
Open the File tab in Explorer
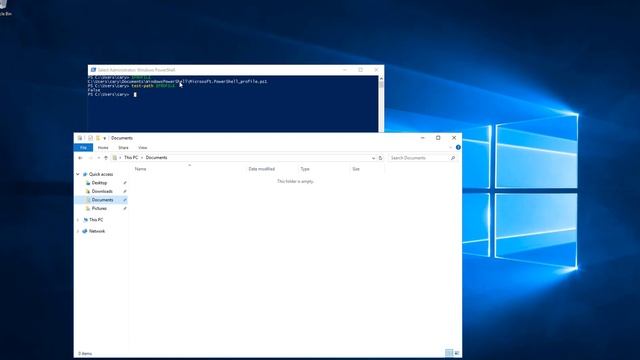[x=83, y=147]
